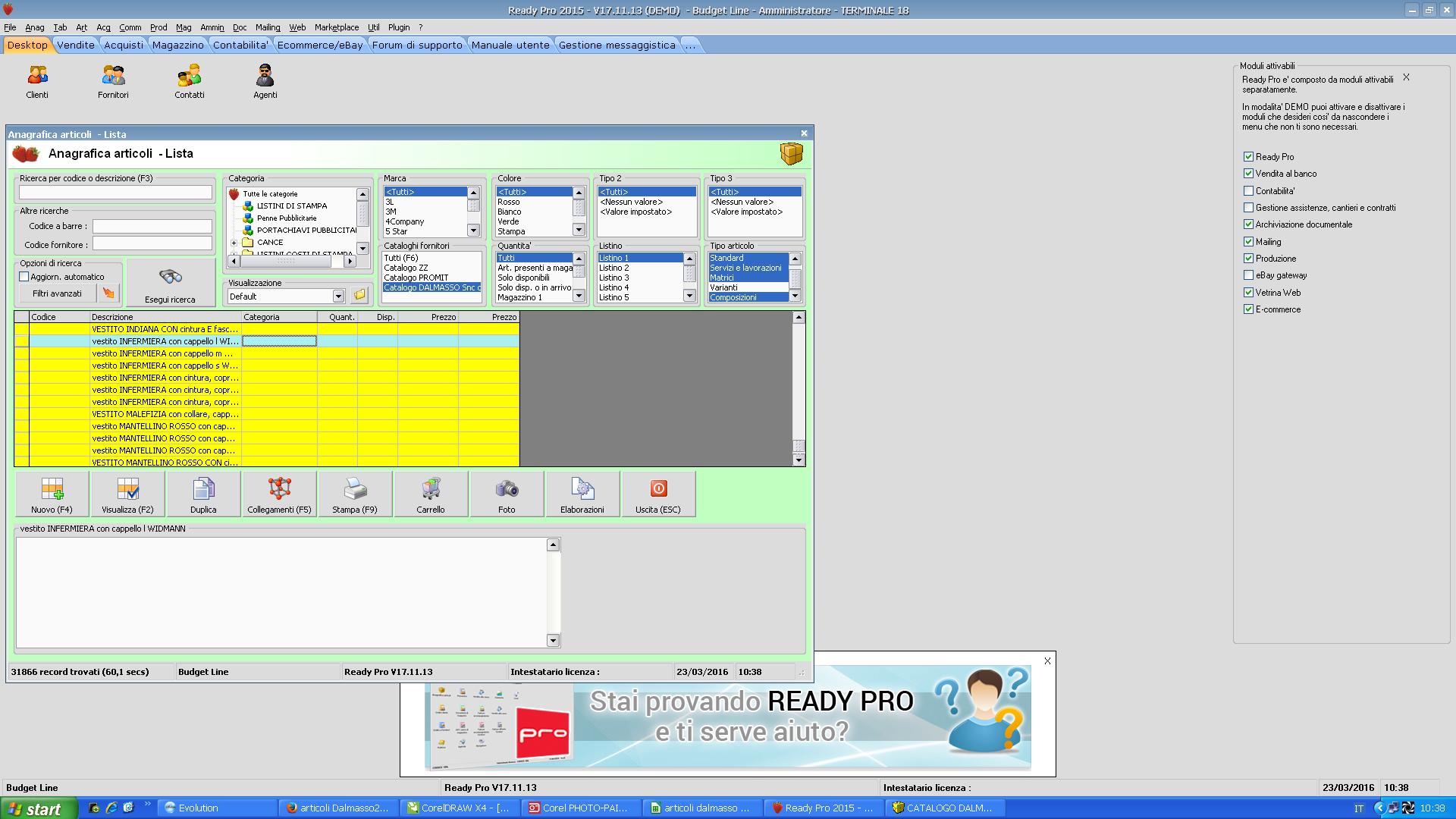Toggle the Produzione module checkbox
The height and width of the screenshot is (819, 1456).
[x=1248, y=259]
